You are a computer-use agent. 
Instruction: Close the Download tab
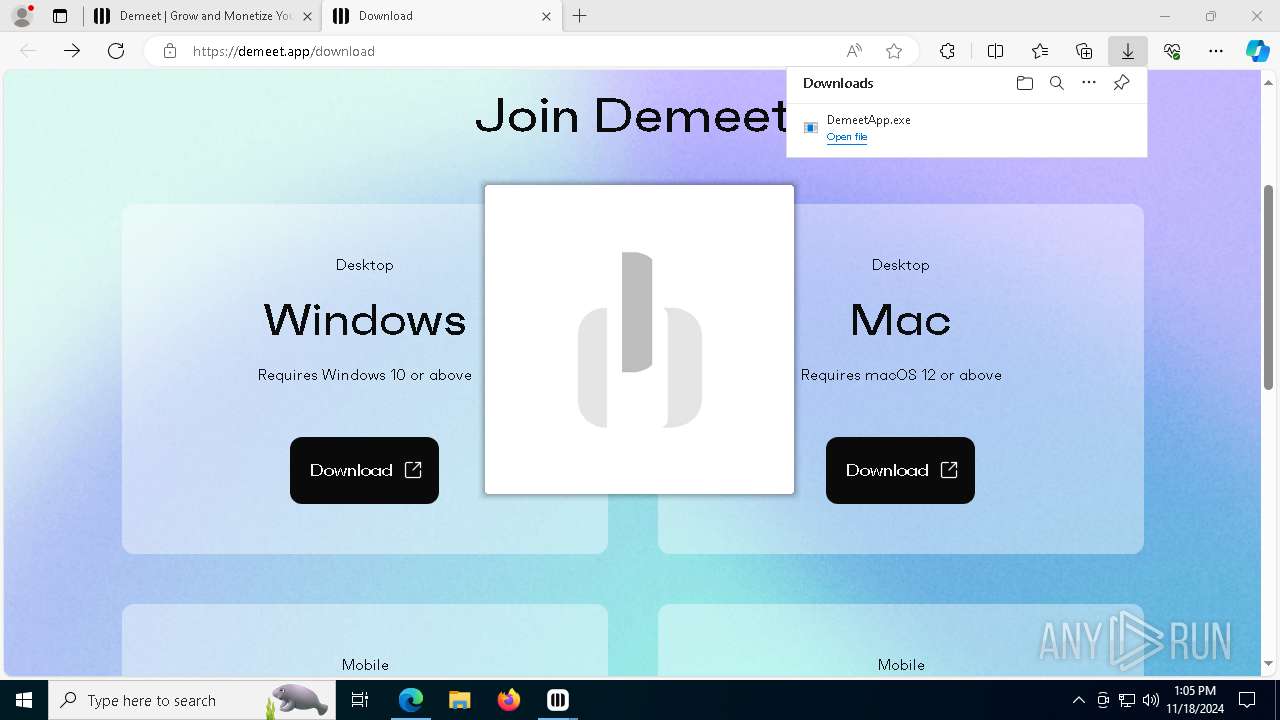coord(546,16)
